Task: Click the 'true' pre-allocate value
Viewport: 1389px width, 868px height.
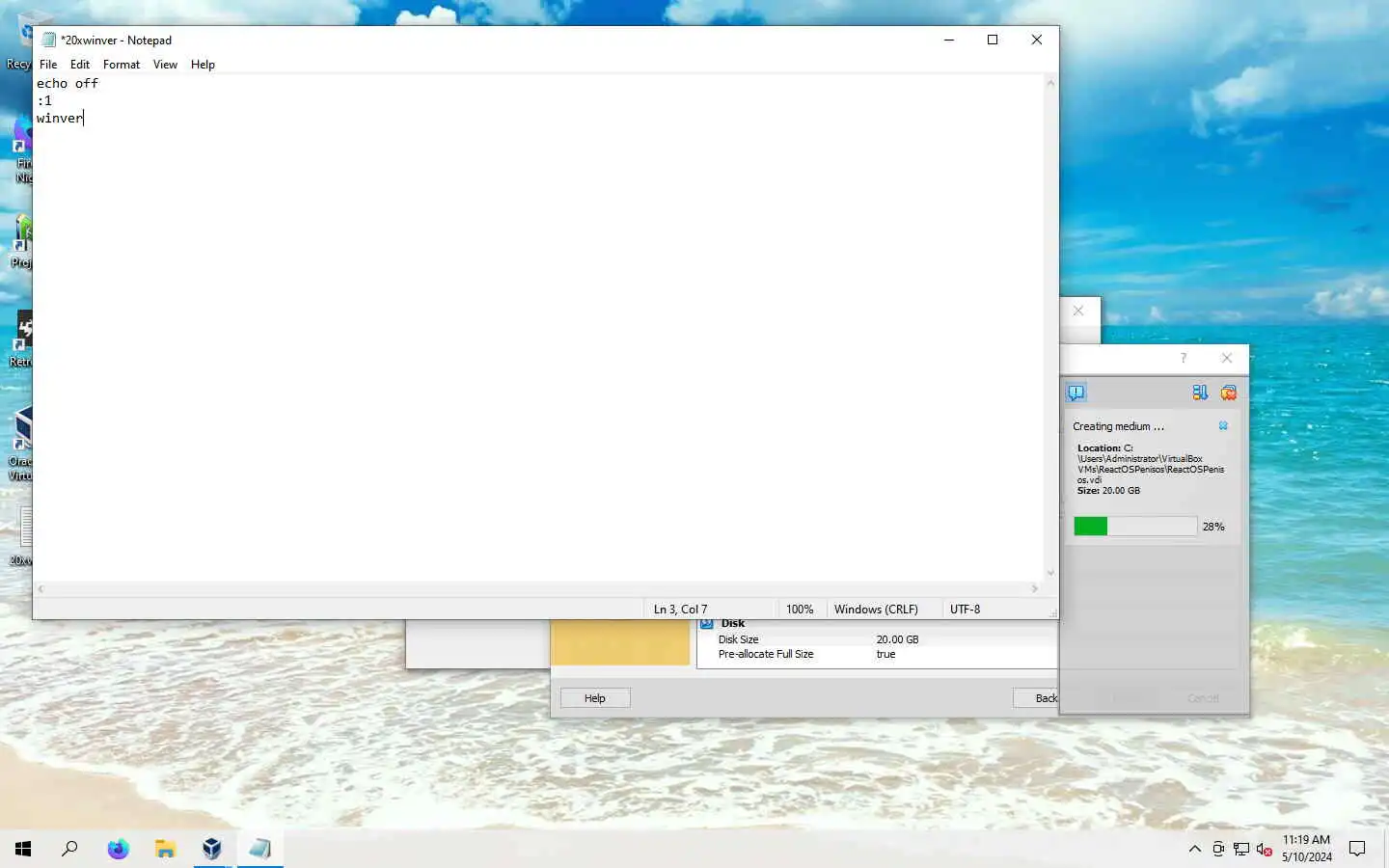Action: point(885,654)
